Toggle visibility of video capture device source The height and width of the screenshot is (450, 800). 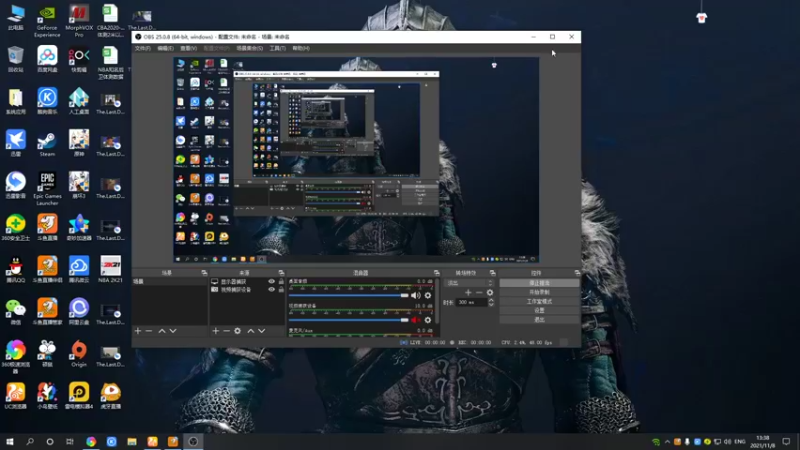click(x=271, y=289)
